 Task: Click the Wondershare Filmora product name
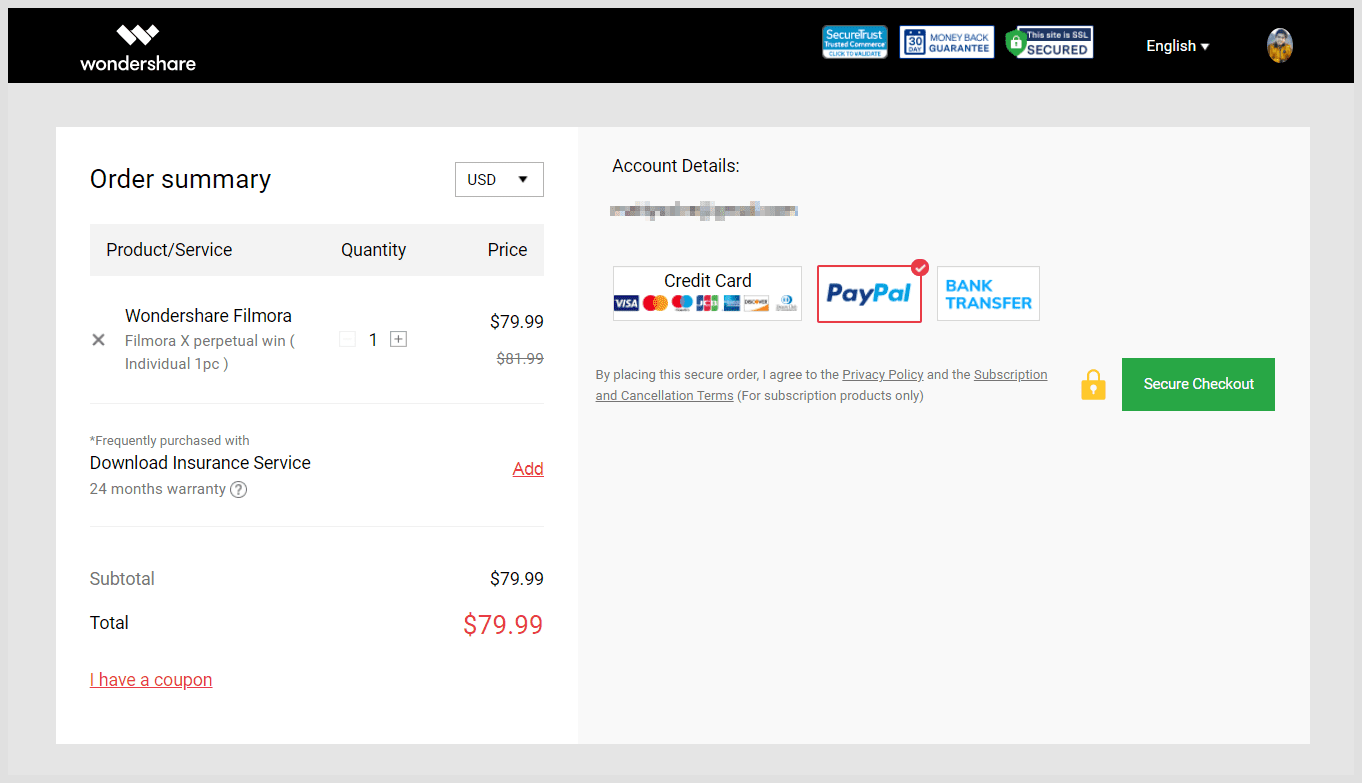pyautogui.click(x=208, y=316)
